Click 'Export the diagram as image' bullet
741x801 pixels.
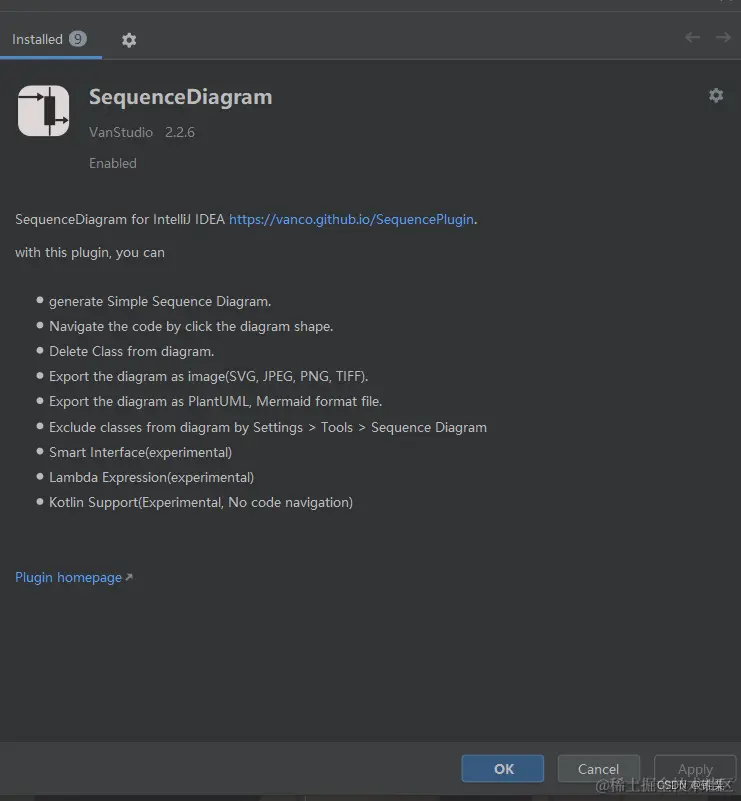coord(208,376)
